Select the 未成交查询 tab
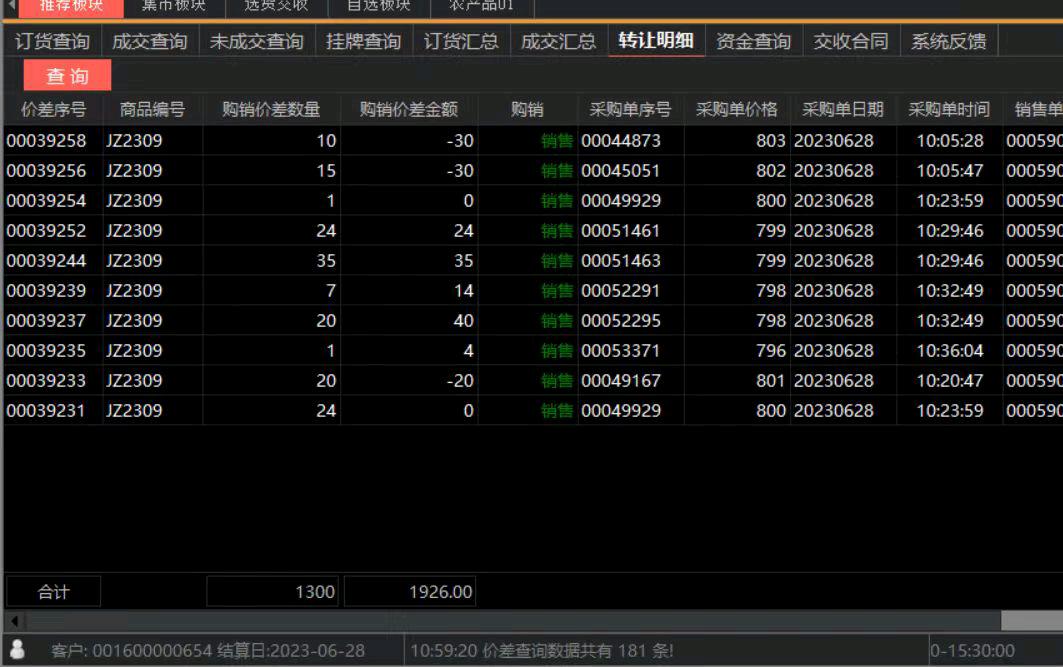Viewport: 1063px width, 667px height. coord(256,41)
